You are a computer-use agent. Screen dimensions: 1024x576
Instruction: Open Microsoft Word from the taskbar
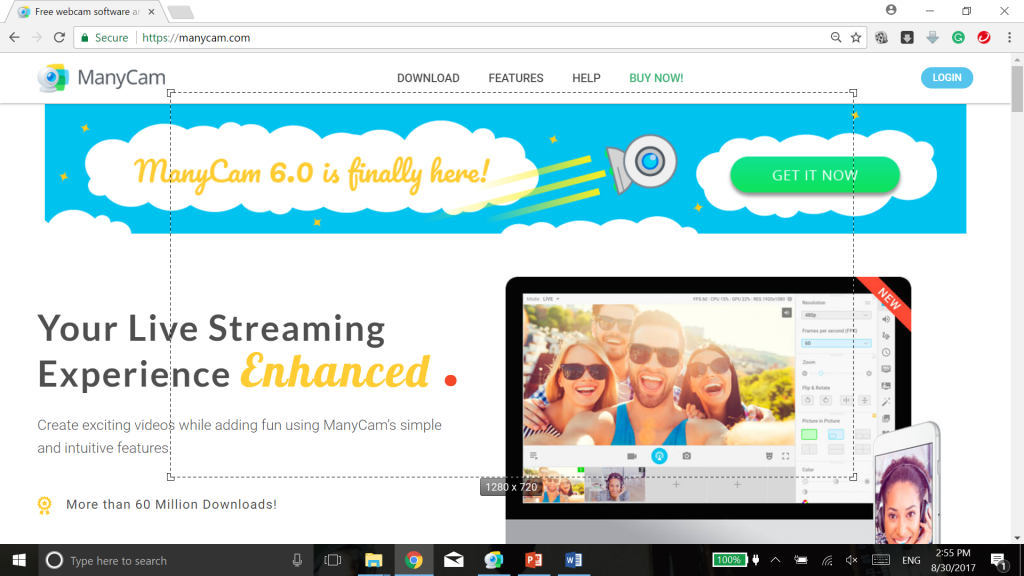(573, 560)
